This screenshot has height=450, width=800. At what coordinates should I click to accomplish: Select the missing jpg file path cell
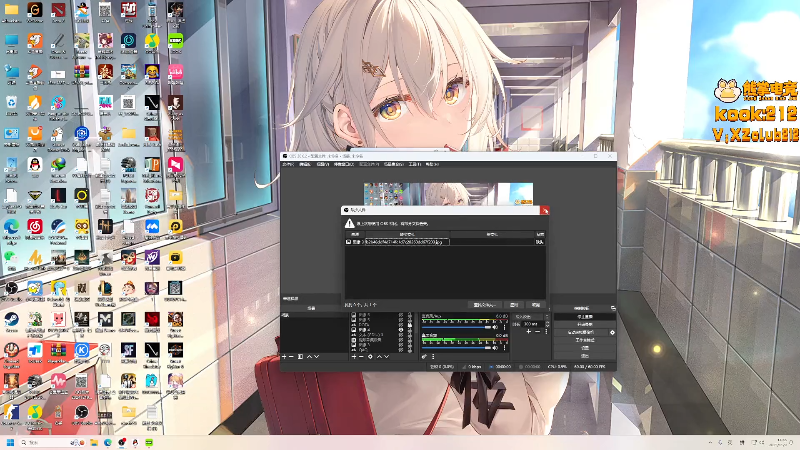click(407, 242)
